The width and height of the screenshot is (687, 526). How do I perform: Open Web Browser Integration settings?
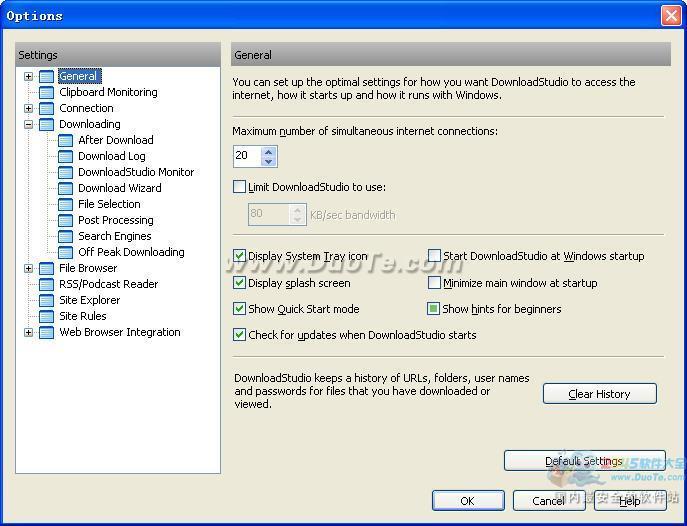[x=120, y=332]
